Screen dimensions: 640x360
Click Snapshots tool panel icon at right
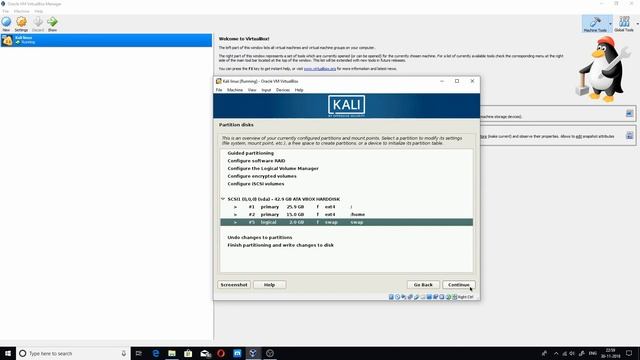point(629,135)
